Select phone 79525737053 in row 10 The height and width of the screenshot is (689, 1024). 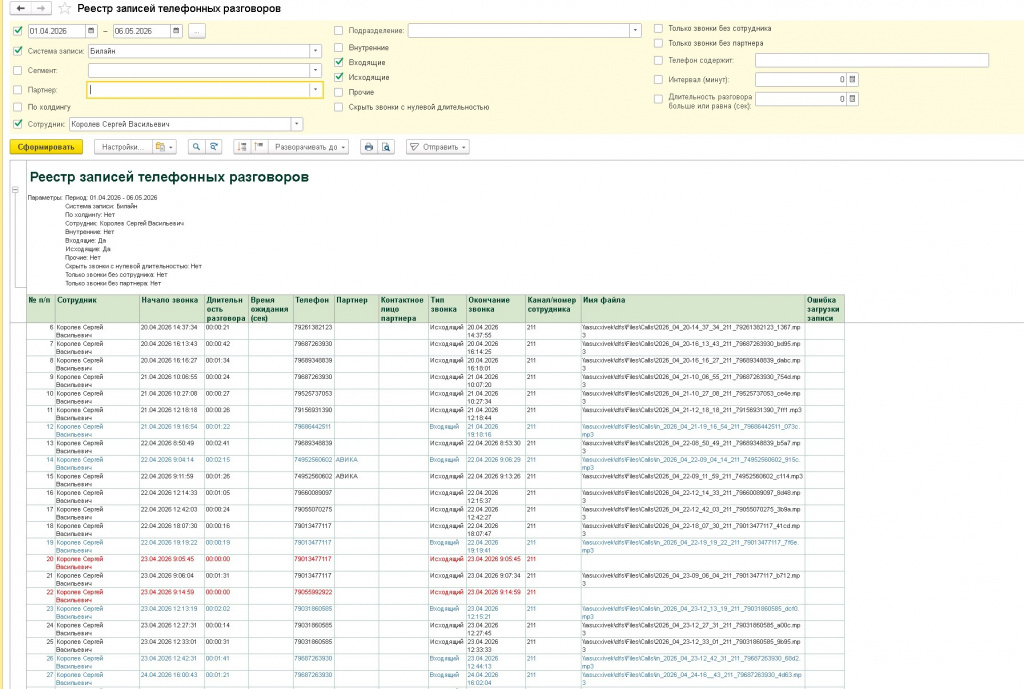[313, 394]
